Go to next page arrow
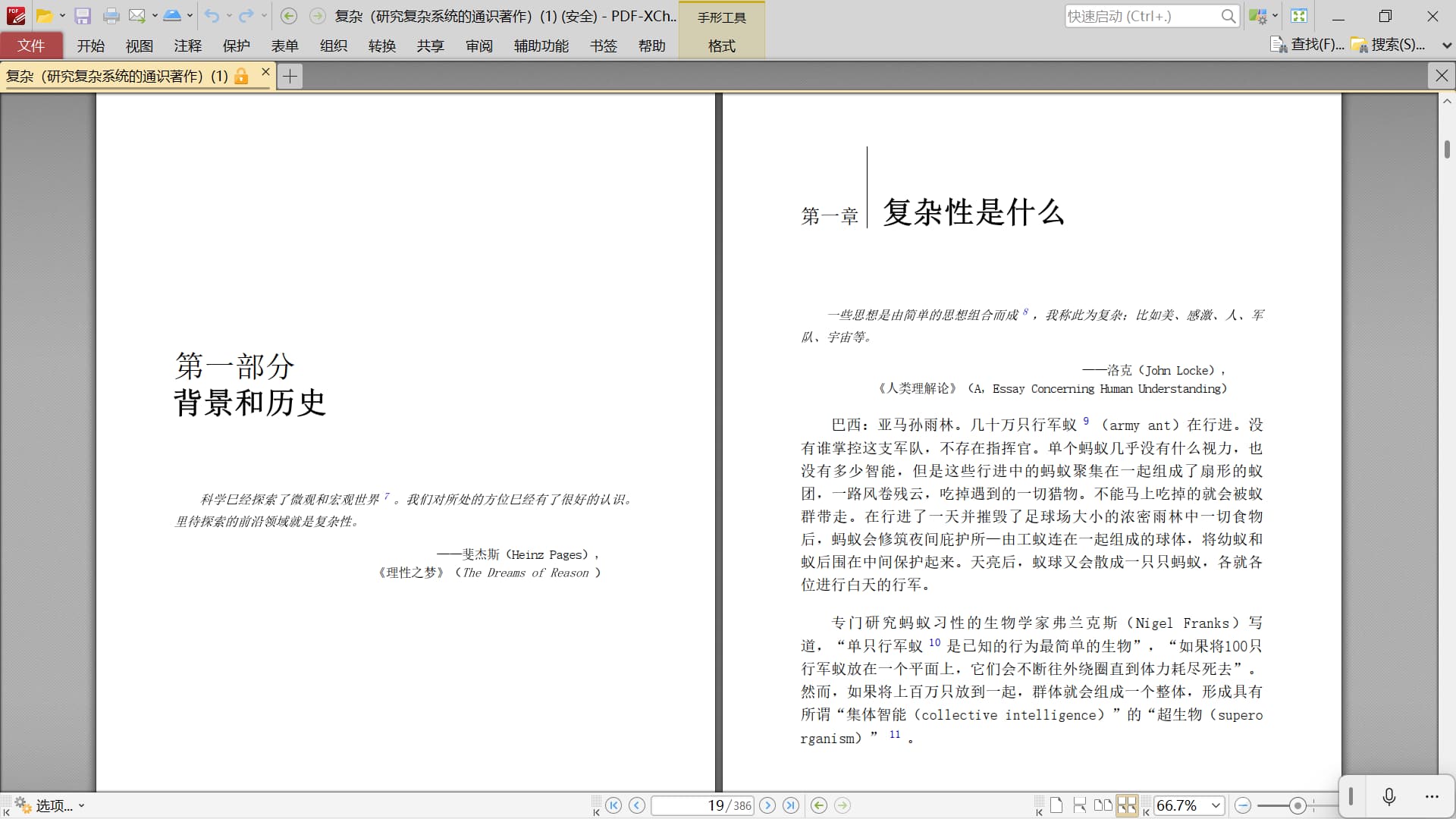Viewport: 1456px width, 819px height. 767,805
